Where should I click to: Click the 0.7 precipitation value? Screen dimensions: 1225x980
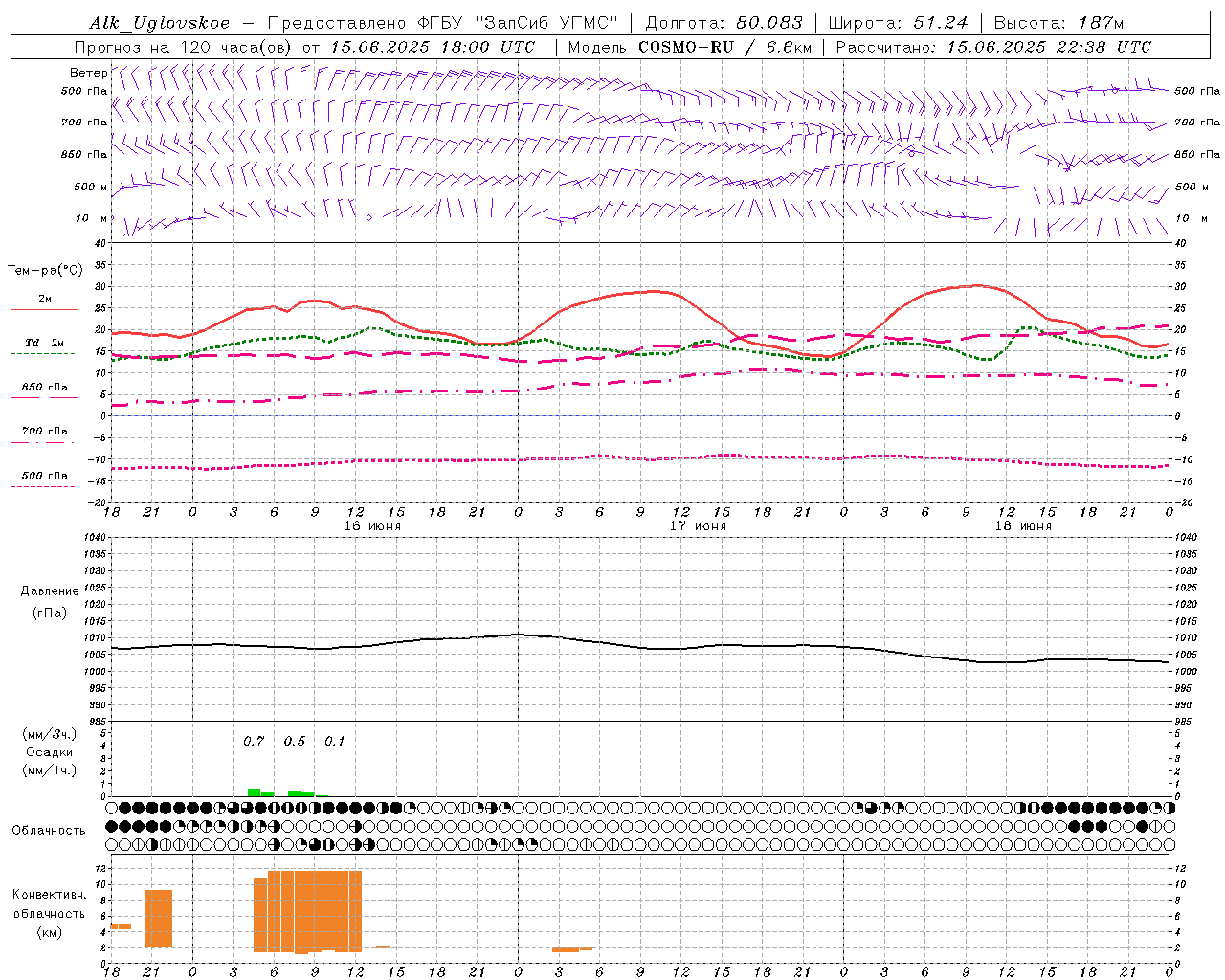[x=254, y=741]
